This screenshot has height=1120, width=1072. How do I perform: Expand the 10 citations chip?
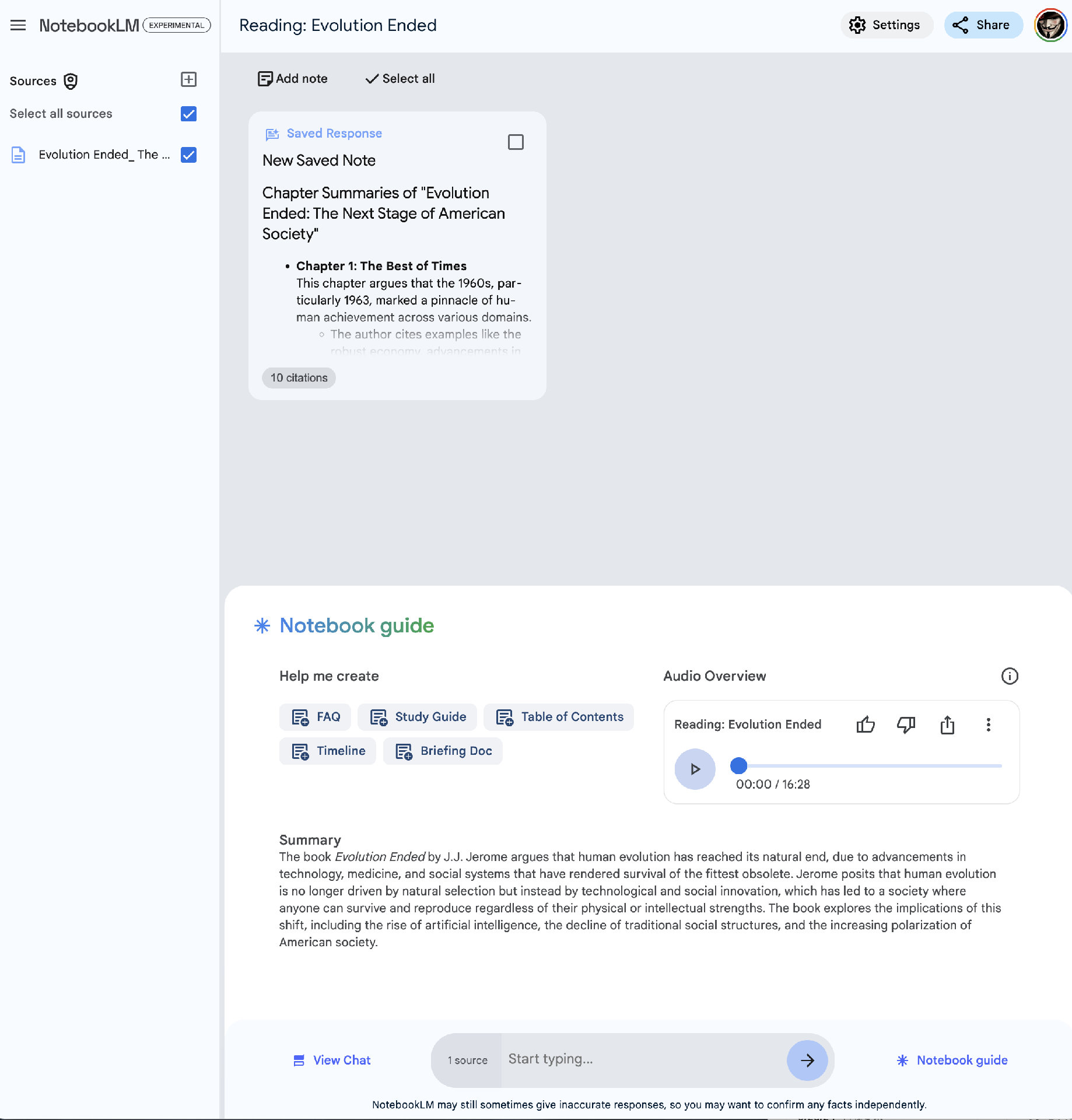299,377
